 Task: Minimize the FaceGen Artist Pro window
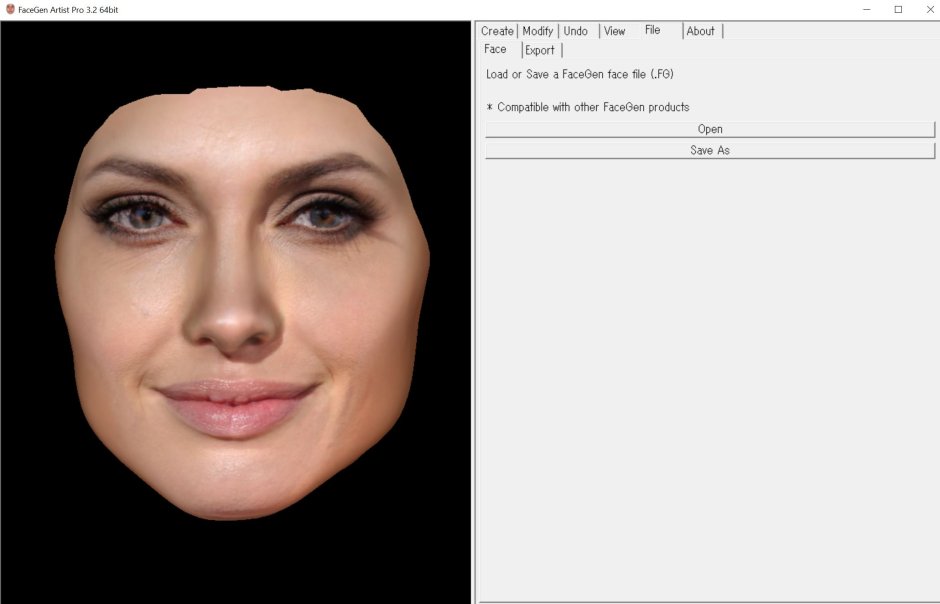[868, 9]
